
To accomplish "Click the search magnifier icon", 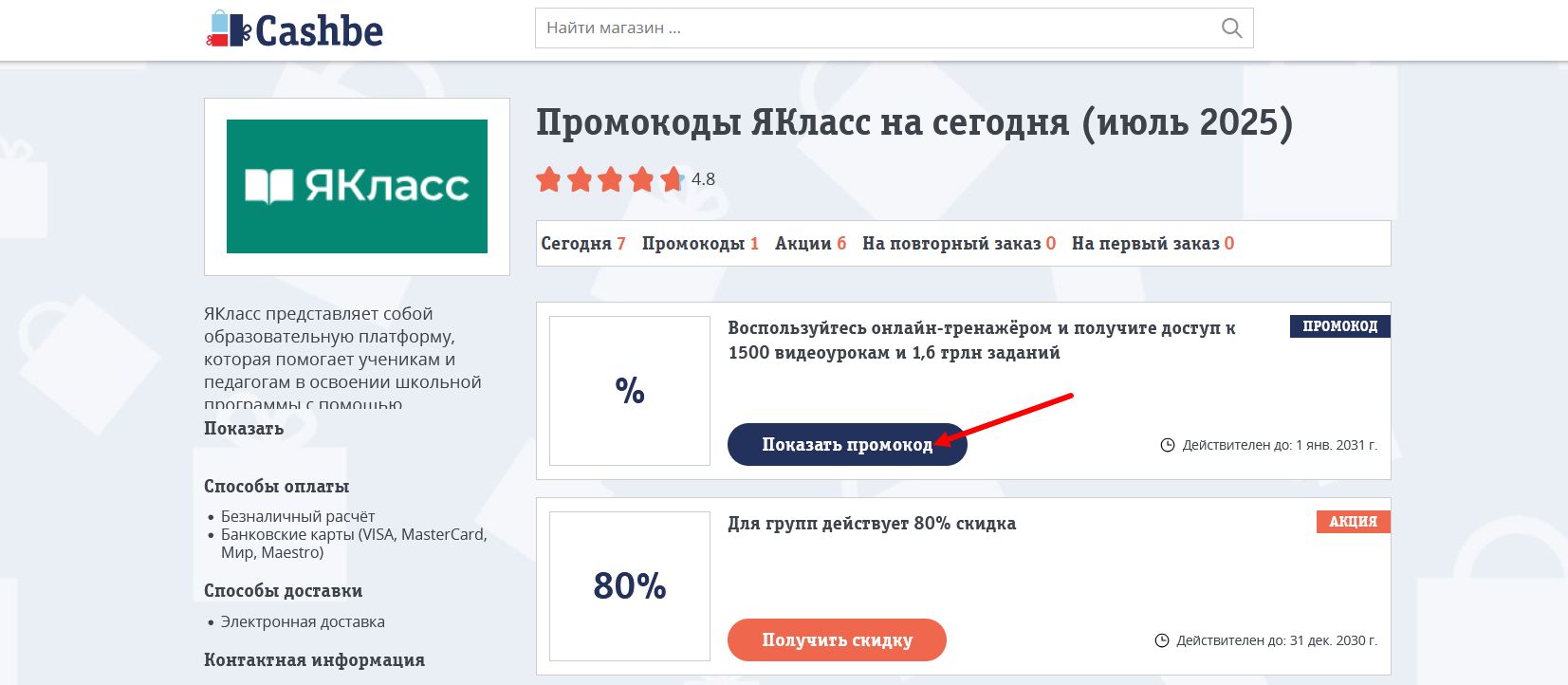I will (x=1231, y=28).
